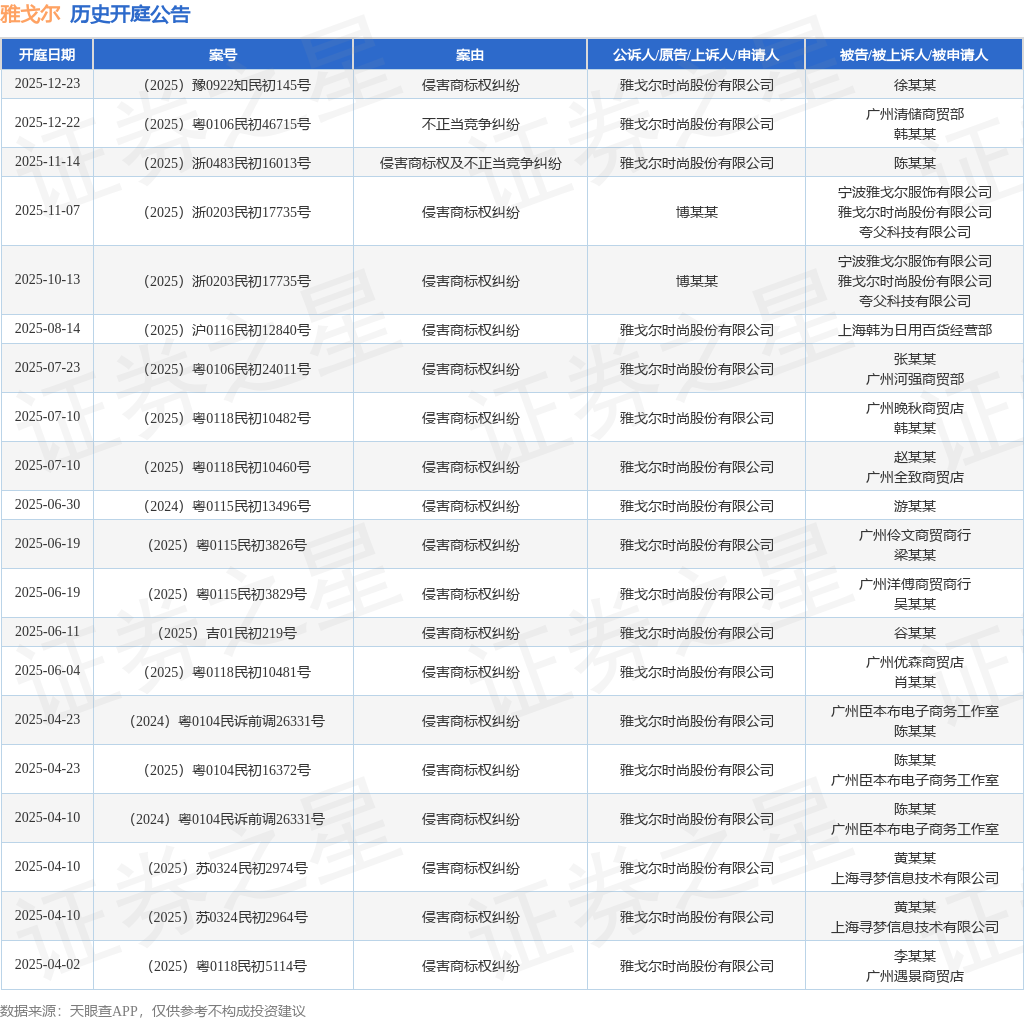Image resolution: width=1024 pixels, height=1020 pixels.
Task: Click 宁波雅戈尔服饰有限公司 in the 2025-11-07 row
Action: coord(914,193)
